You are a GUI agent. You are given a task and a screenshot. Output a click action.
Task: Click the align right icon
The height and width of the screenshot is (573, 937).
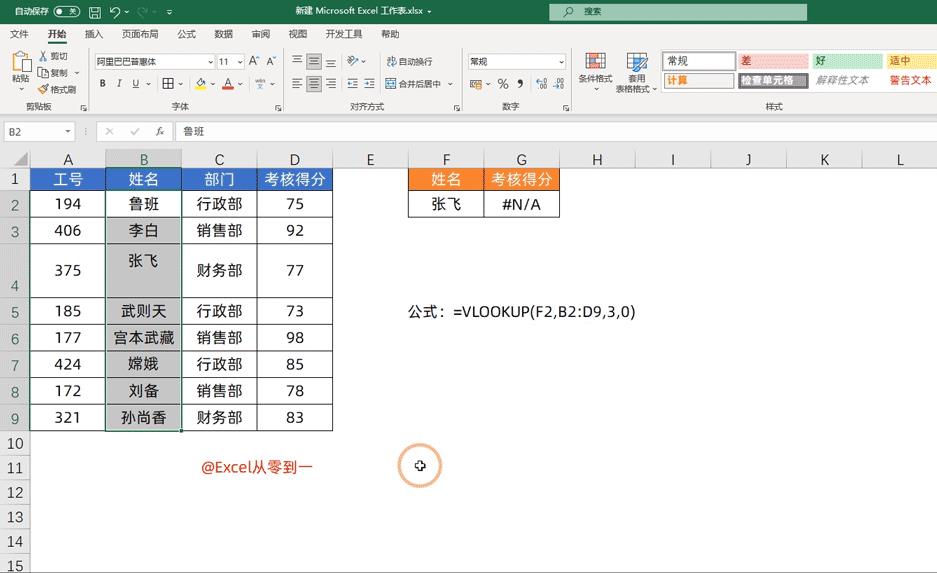[x=330, y=84]
